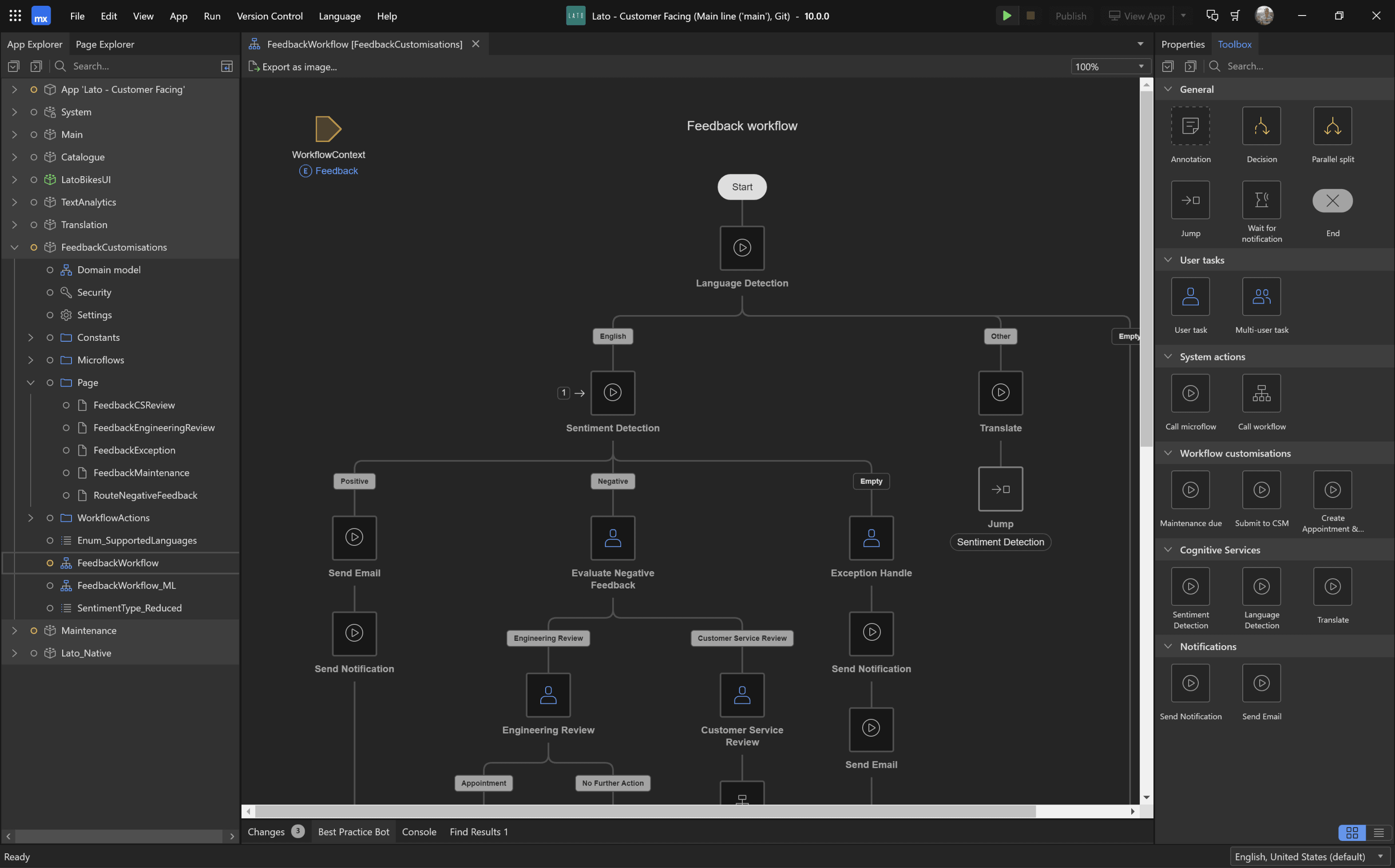Switch to the Console panel at the bottom
Image resolution: width=1395 pixels, height=868 pixels.
click(x=419, y=831)
